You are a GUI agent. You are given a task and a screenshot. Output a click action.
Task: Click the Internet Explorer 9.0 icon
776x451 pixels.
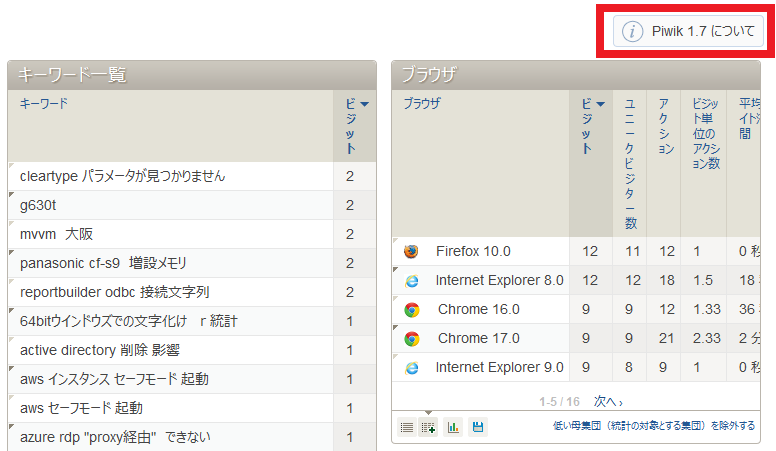pos(411,368)
